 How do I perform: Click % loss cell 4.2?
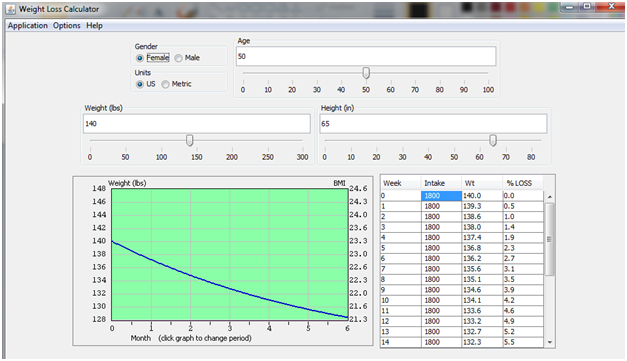pyautogui.click(x=523, y=301)
